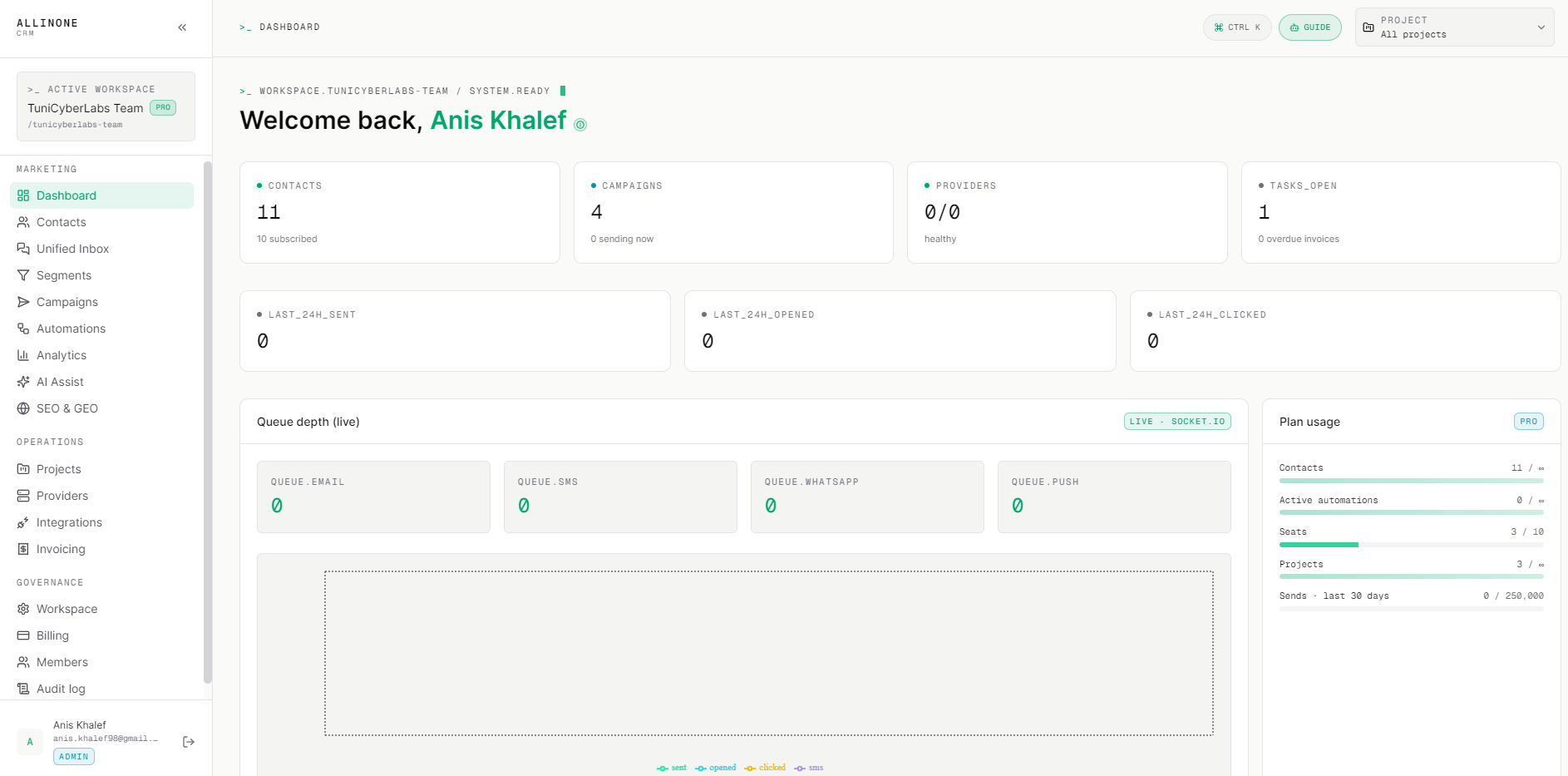Click the logout icon beside user email

pos(189,742)
